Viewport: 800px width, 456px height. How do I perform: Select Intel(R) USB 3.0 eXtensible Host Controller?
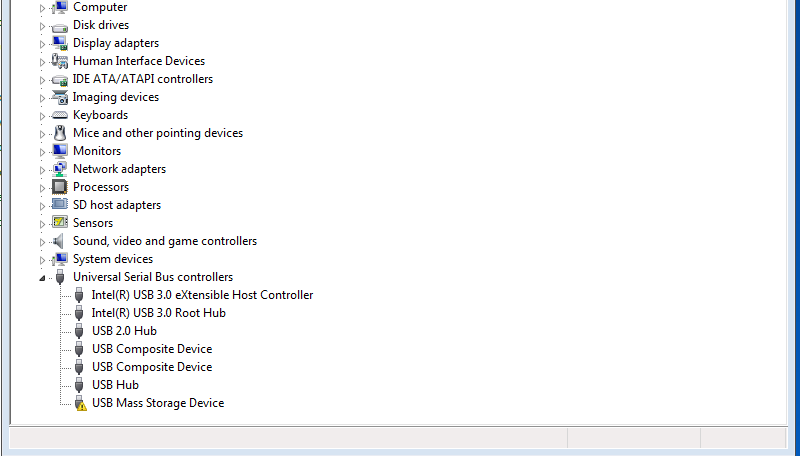pos(203,295)
